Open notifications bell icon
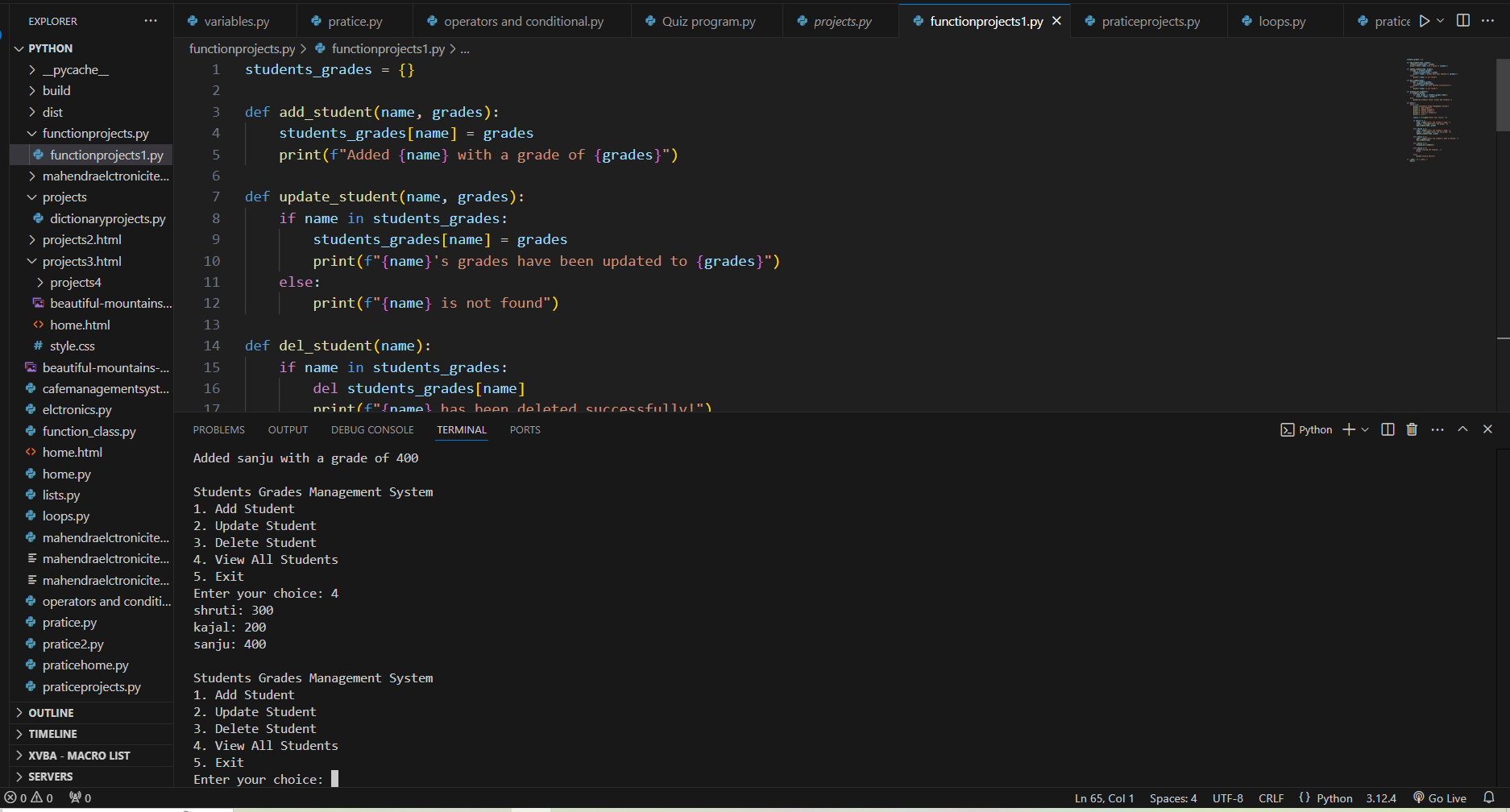 [1489, 798]
